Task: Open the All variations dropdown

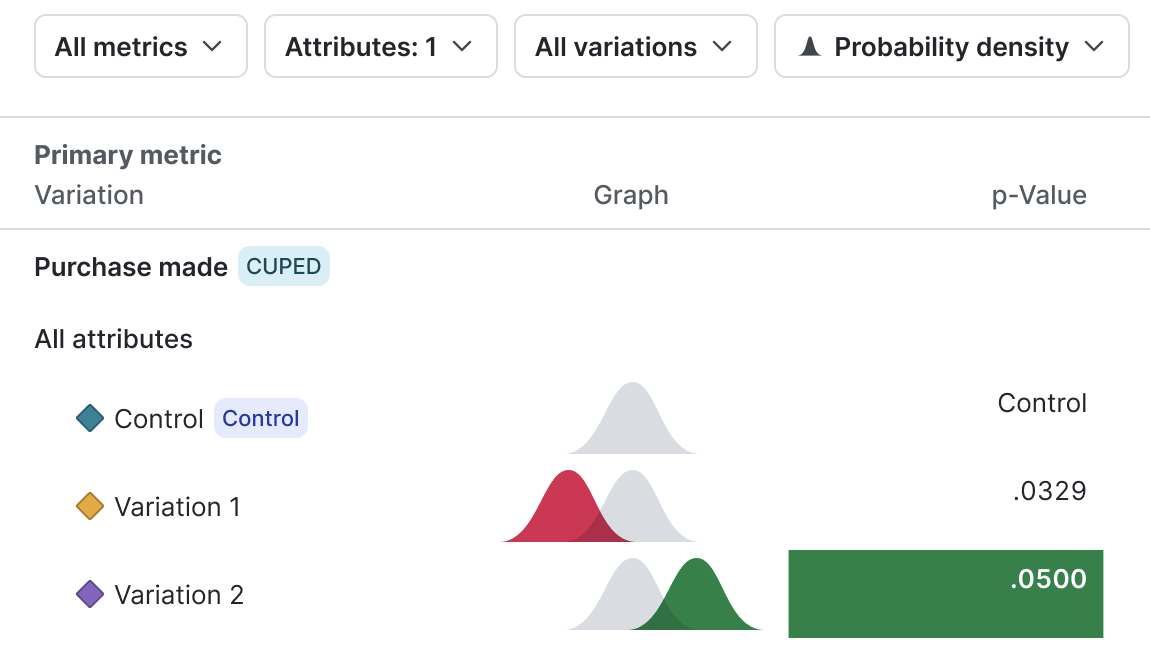Action: point(635,46)
